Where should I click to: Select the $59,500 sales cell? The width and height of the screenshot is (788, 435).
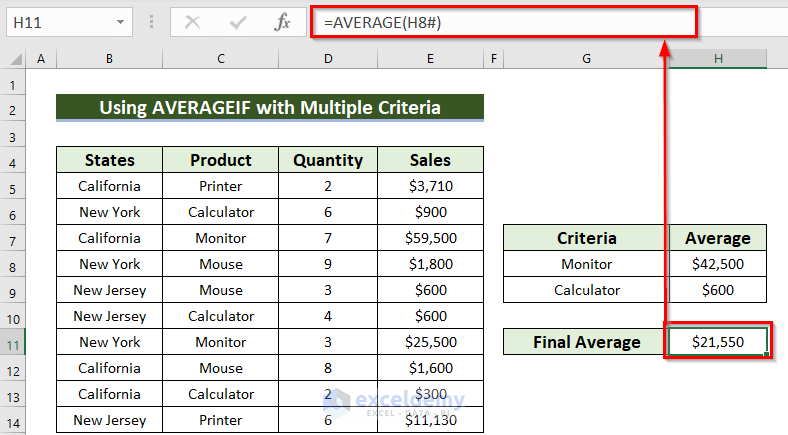pyautogui.click(x=430, y=238)
